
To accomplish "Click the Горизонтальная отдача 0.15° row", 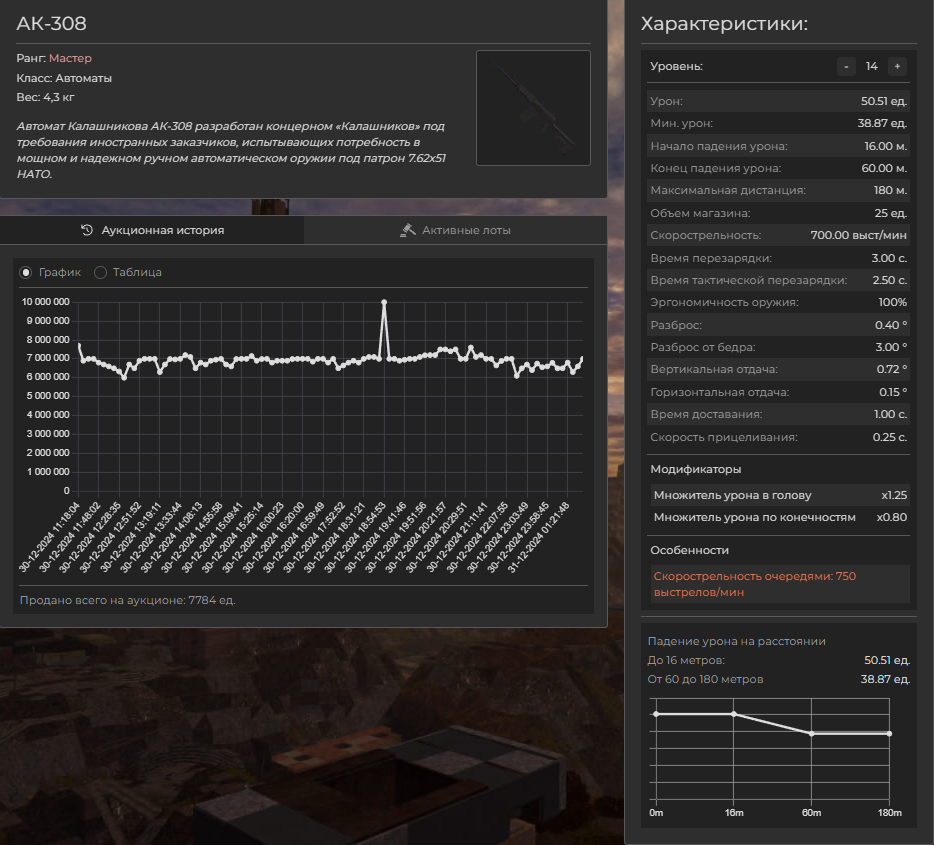I will click(x=778, y=392).
